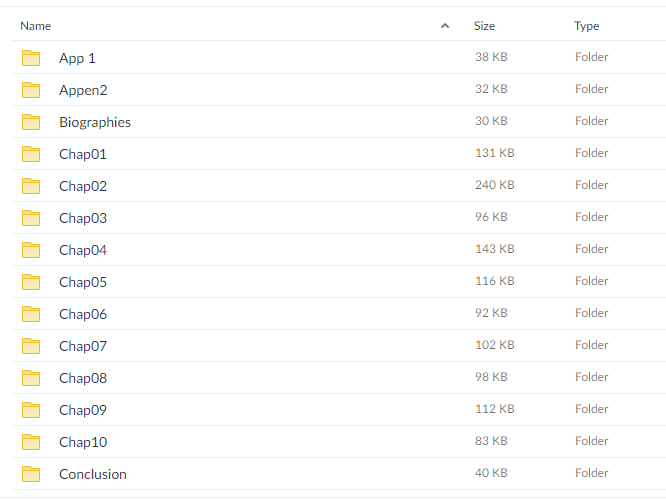The height and width of the screenshot is (499, 666).
Task: Select the Appen2 folder icon
Action: click(31, 90)
